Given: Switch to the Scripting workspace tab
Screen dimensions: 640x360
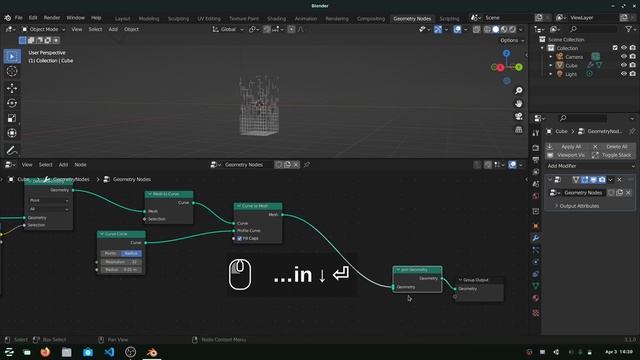Looking at the screenshot, I should pyautogui.click(x=449, y=18).
